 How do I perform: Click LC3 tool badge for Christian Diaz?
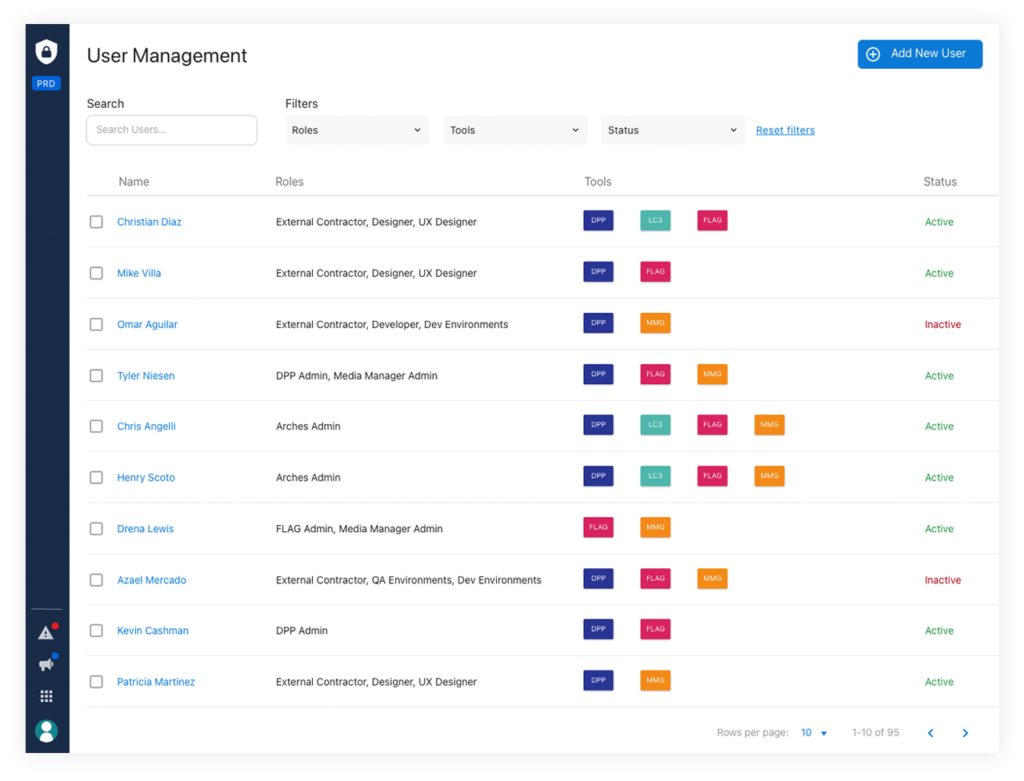point(655,221)
